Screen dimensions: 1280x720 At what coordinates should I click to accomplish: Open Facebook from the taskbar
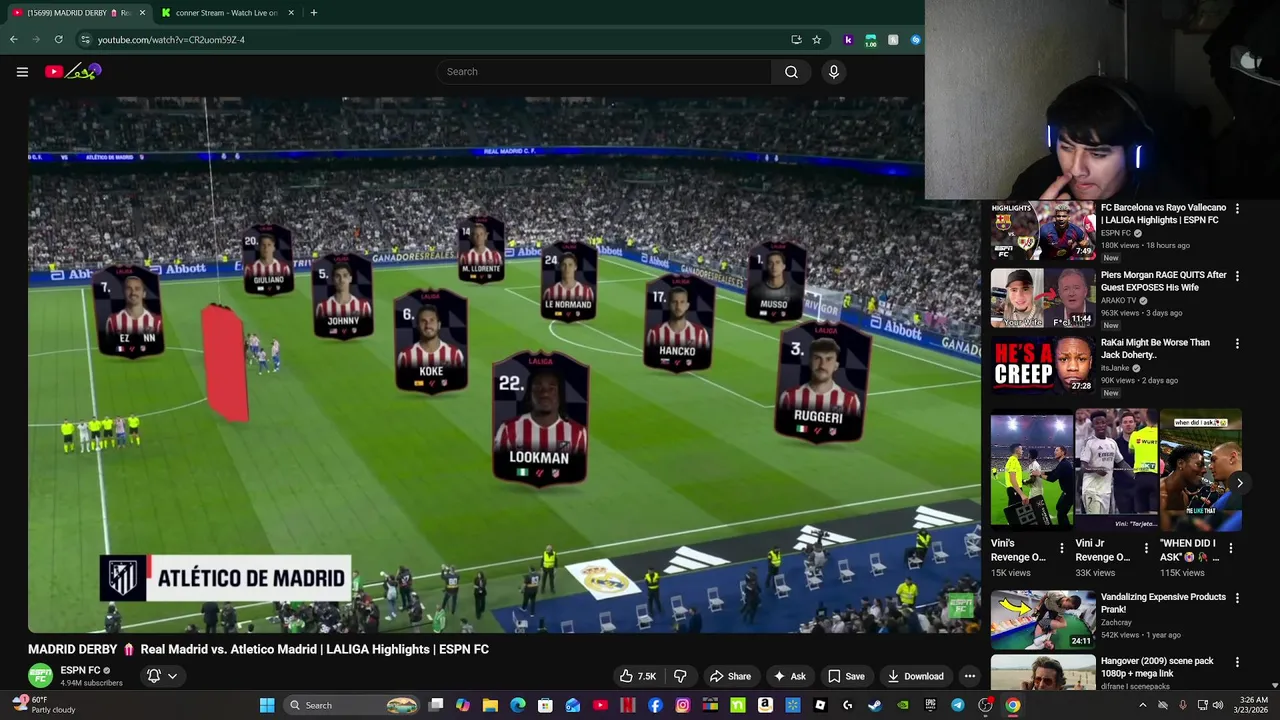[x=655, y=705]
